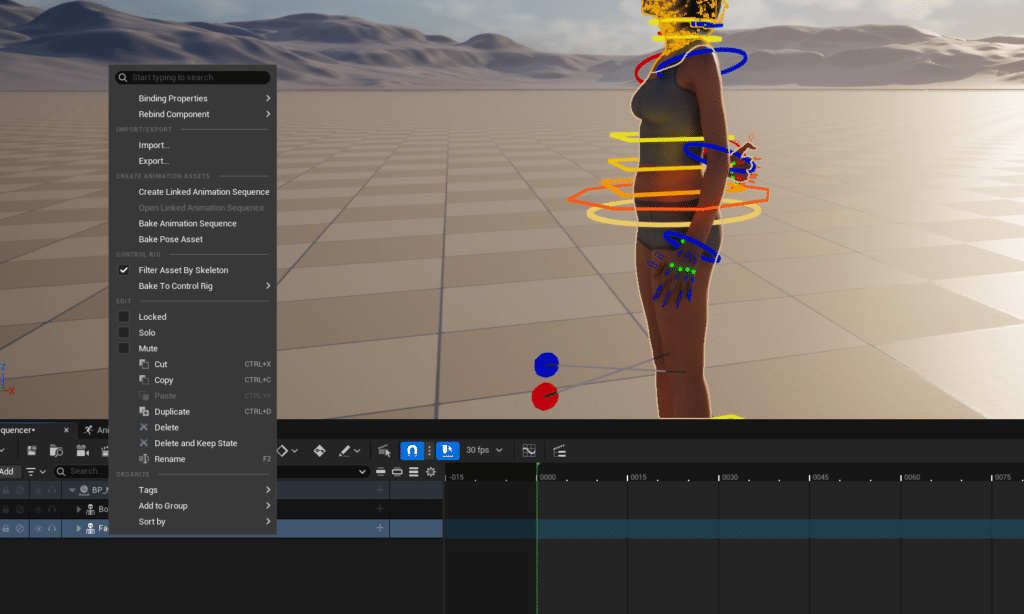This screenshot has height=614, width=1024.
Task: Save the sequence using the toolbar save icon
Action: (x=31, y=451)
